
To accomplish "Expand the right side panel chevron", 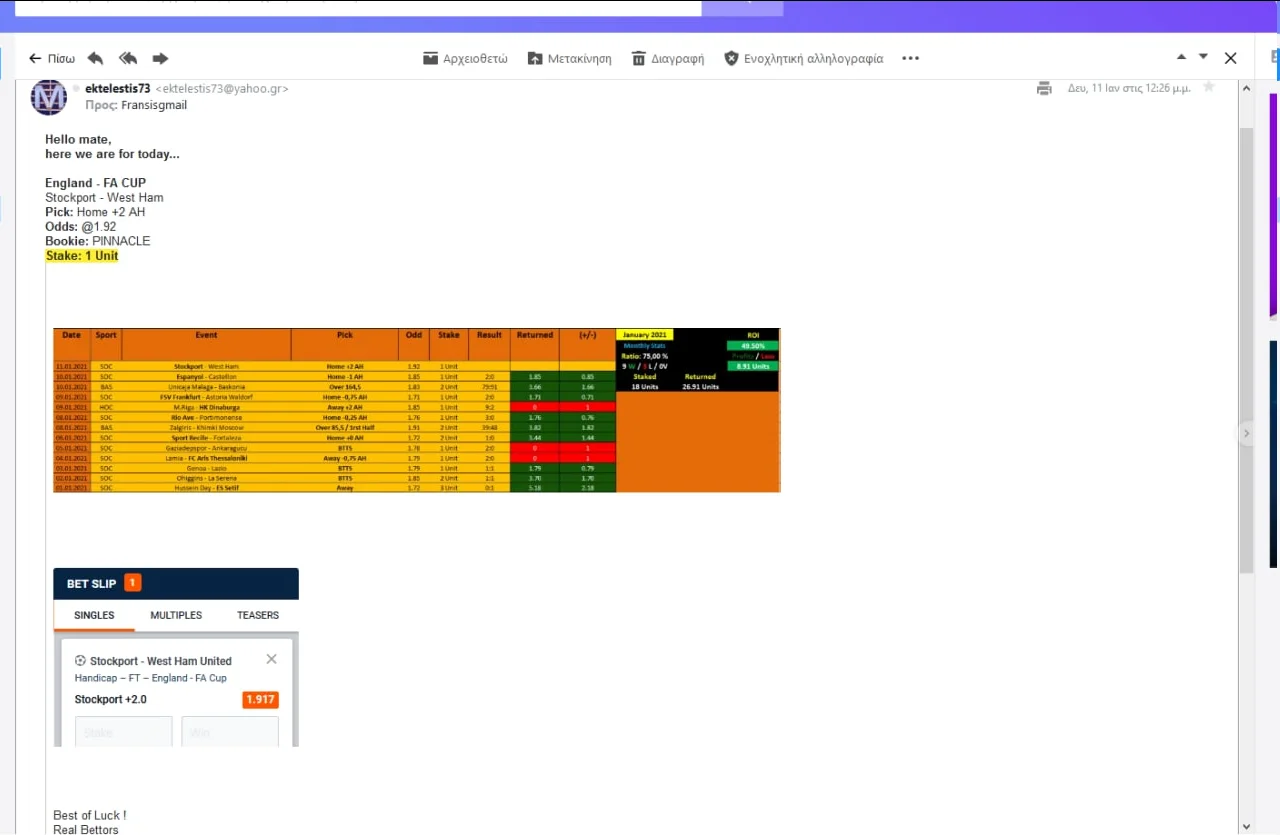I will 1246,433.
